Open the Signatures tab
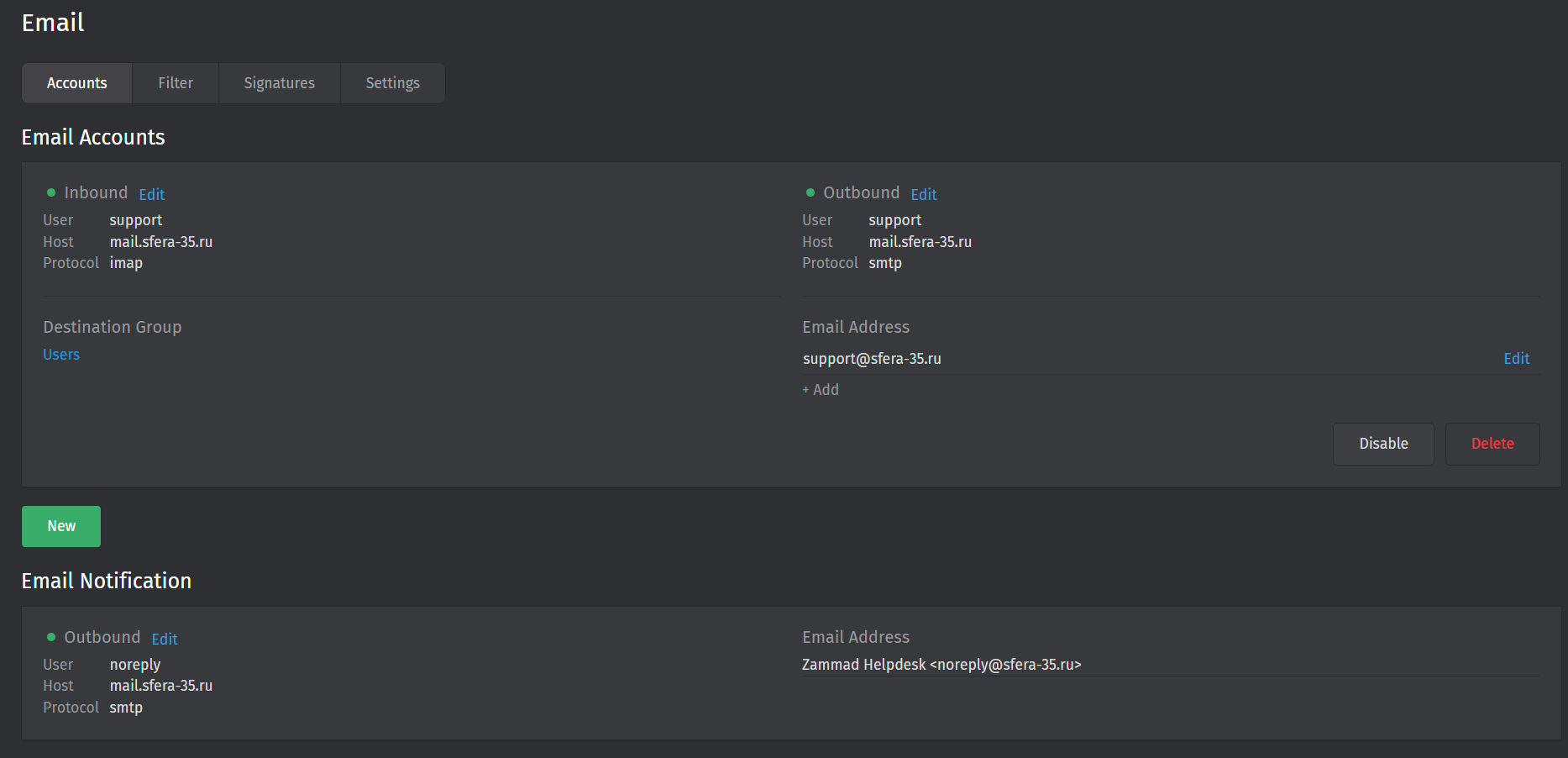Viewport: 1568px width, 758px height. click(279, 82)
